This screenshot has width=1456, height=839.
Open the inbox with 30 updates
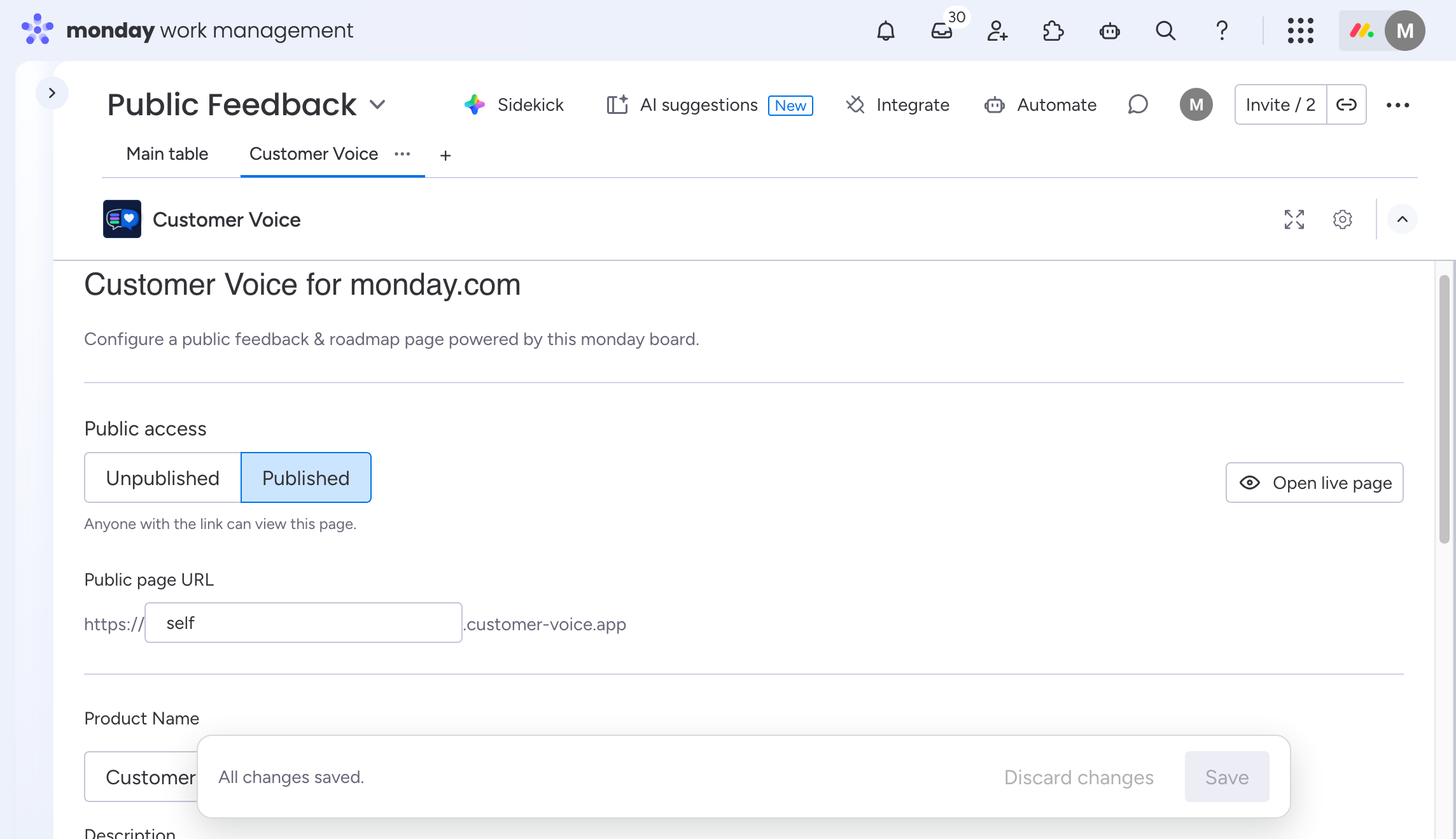tap(942, 31)
